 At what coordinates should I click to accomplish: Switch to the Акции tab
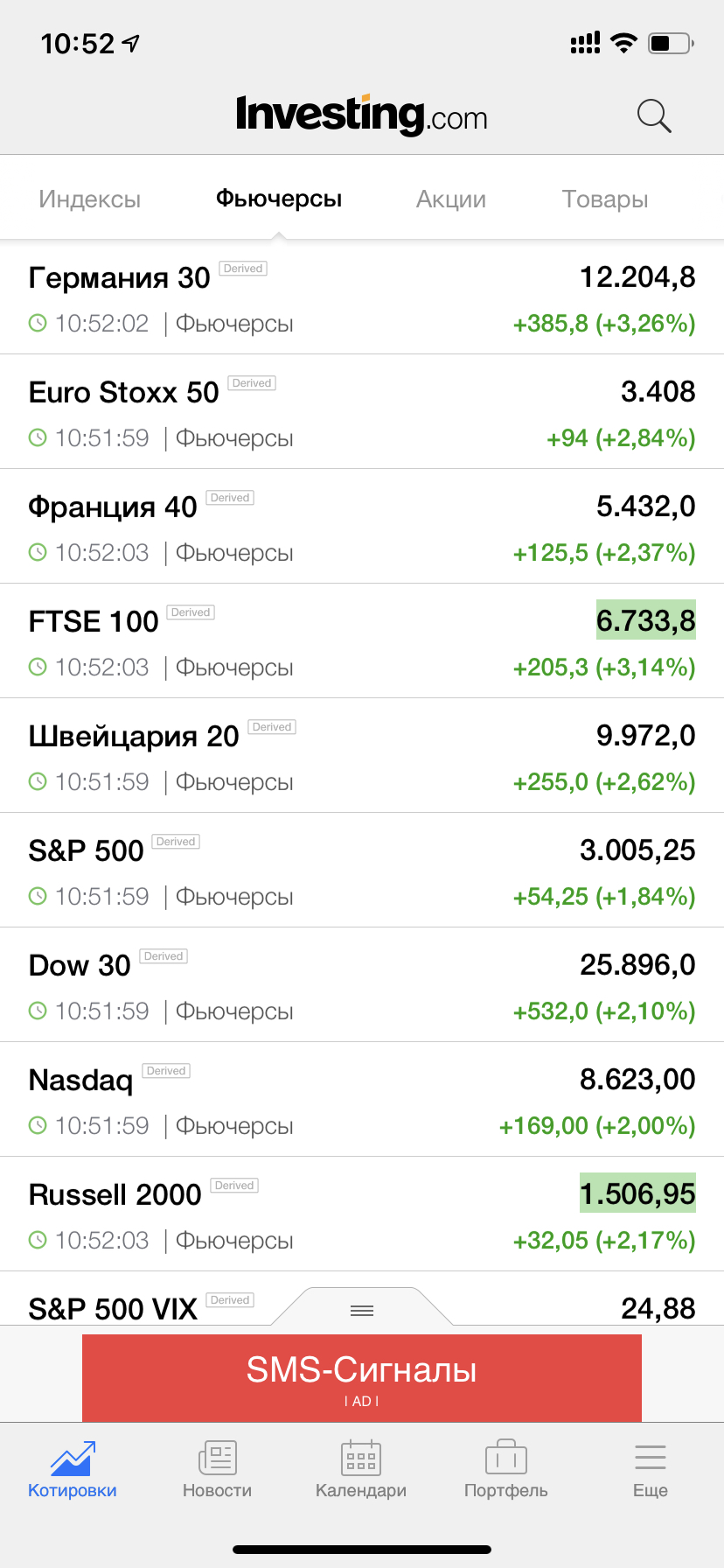point(451,199)
